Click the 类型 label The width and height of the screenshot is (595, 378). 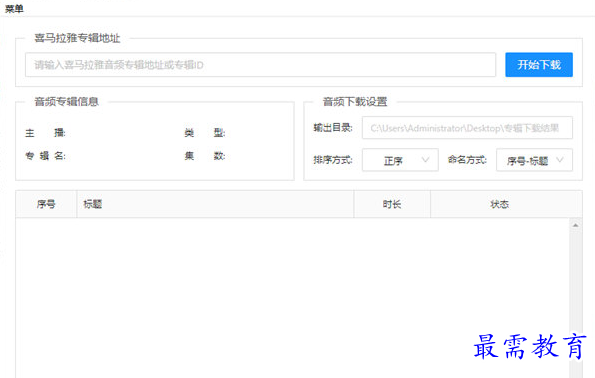point(205,133)
